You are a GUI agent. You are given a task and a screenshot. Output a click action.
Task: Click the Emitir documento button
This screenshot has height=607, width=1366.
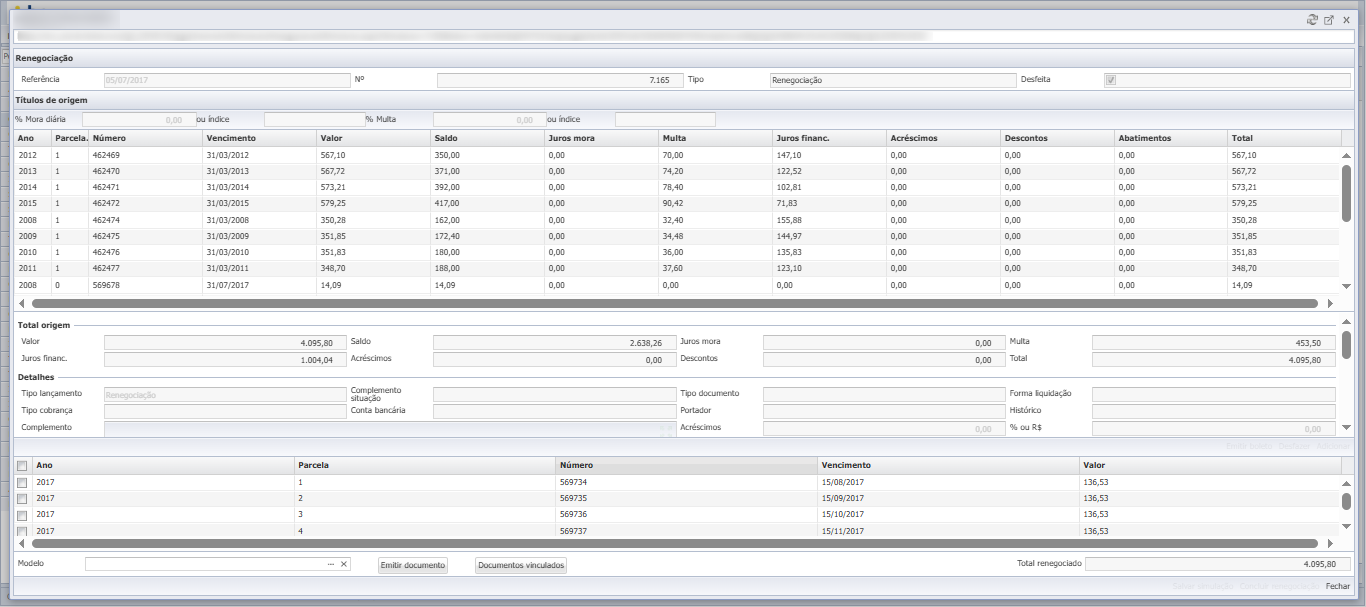[x=412, y=565]
